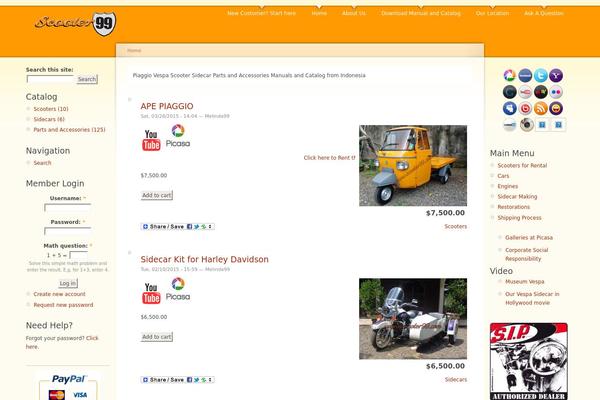Open Scooters (10) catalog category
Viewport: 600px width, 400px height.
51,109
